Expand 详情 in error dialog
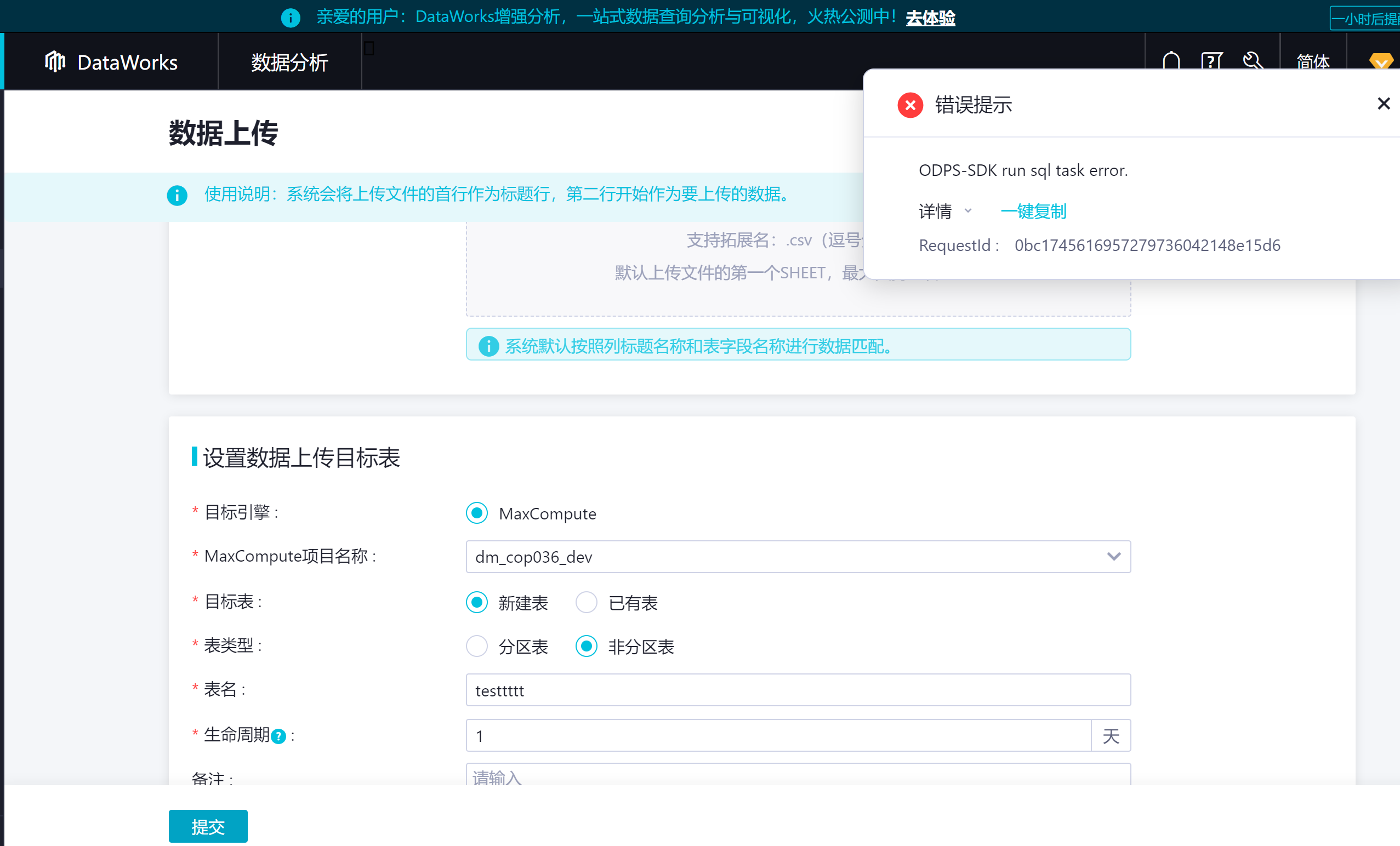The image size is (1400, 846). (x=945, y=211)
